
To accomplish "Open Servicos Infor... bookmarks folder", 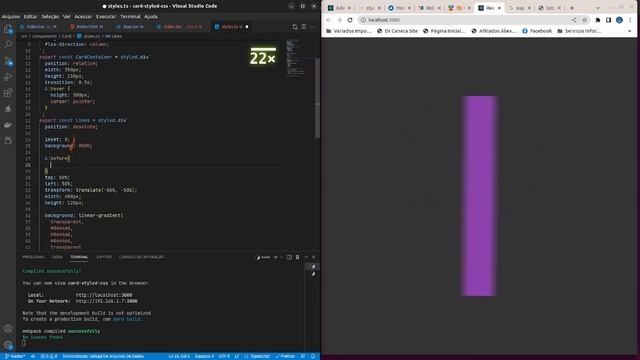I will (580, 31).
